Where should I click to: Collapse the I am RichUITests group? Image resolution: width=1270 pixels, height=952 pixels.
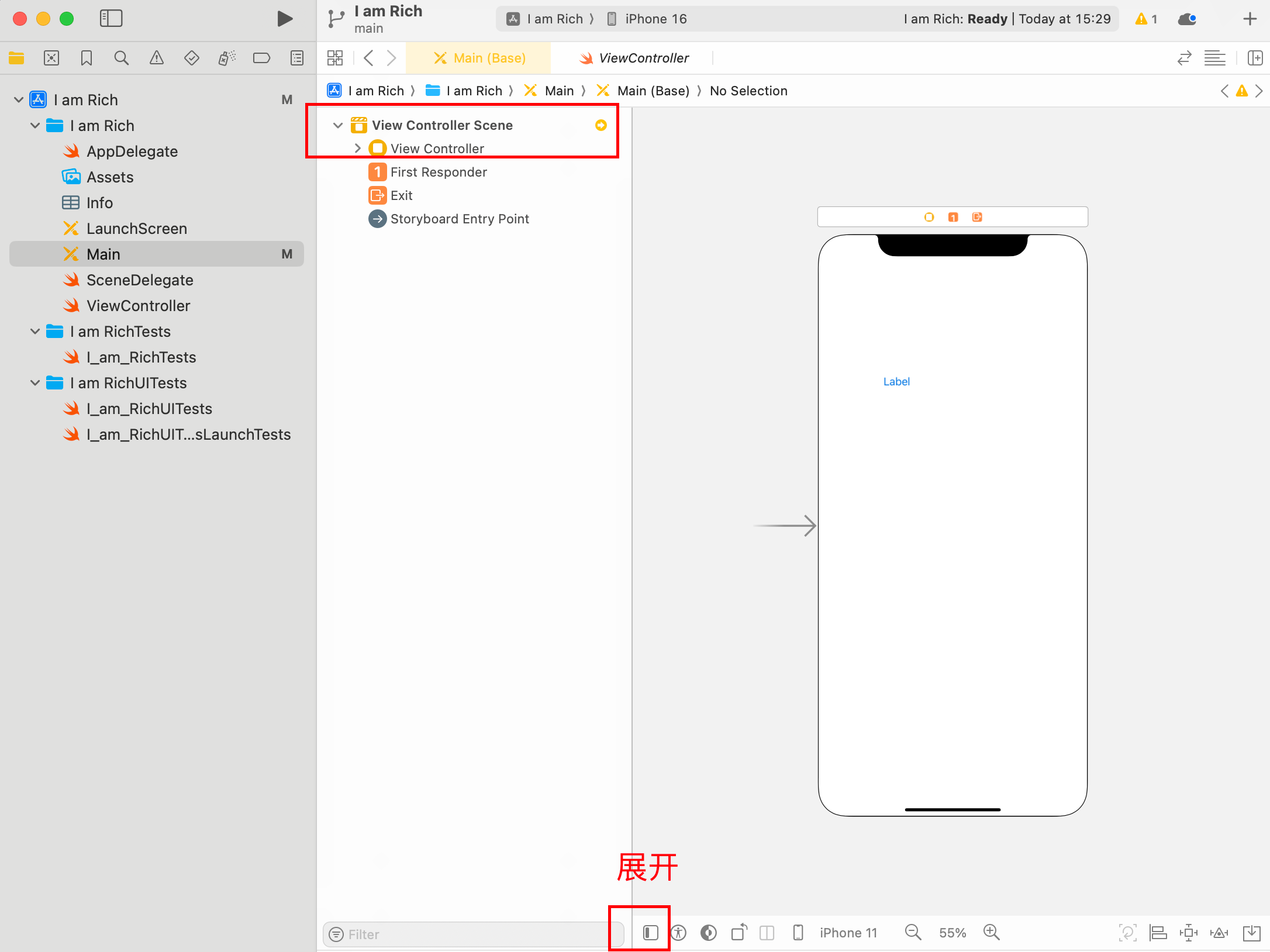(35, 383)
